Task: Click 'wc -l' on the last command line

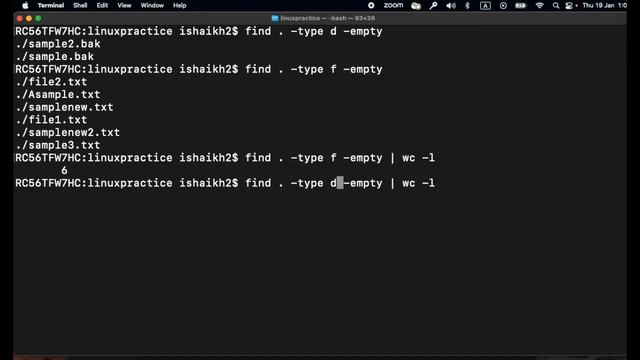Action: pos(418,183)
